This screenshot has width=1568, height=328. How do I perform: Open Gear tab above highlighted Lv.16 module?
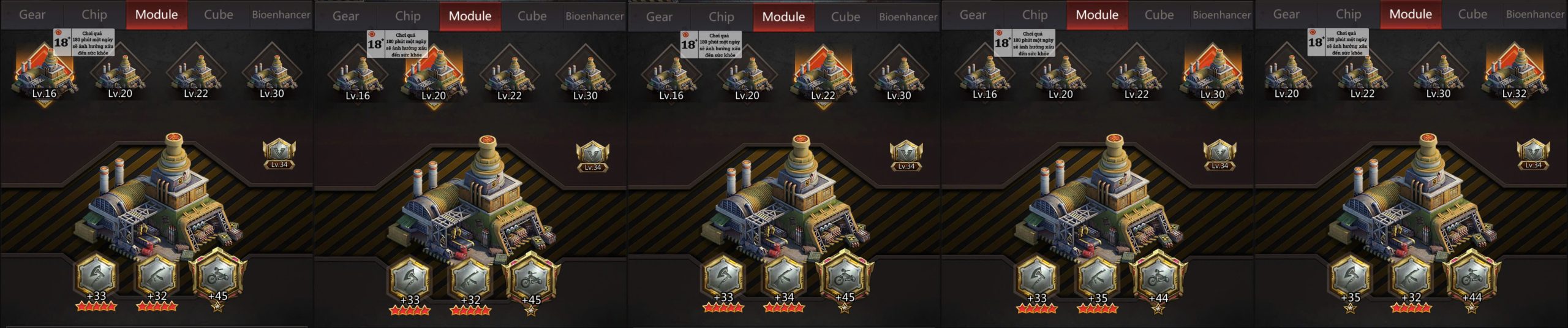[x=32, y=15]
